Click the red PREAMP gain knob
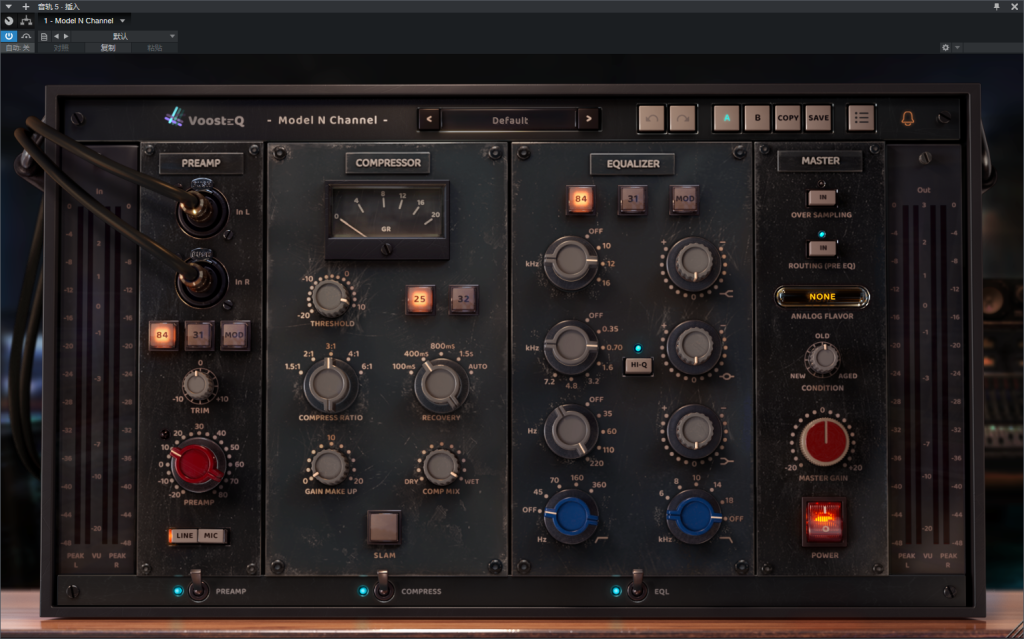Image resolution: width=1024 pixels, height=639 pixels. tap(197, 463)
